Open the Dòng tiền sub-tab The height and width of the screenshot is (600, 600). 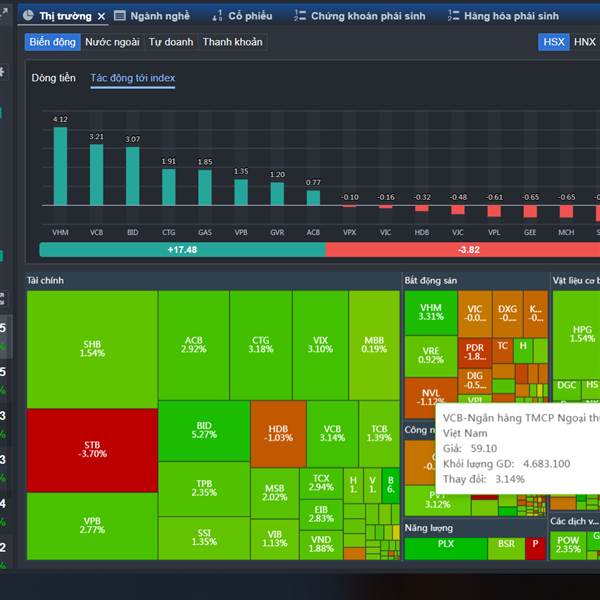point(53,78)
